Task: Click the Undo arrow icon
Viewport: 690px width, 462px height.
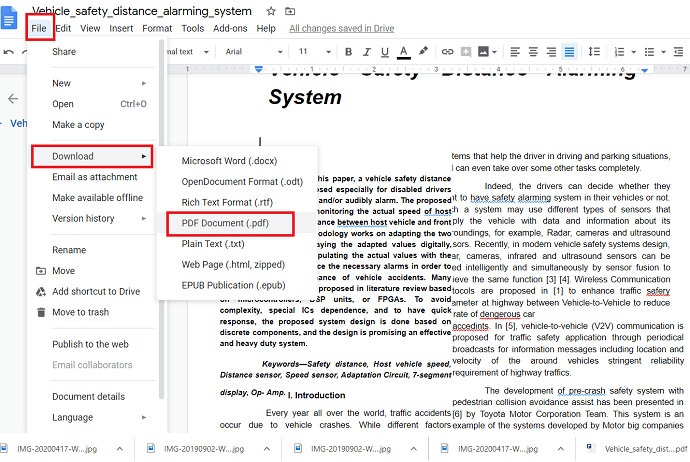Action: coord(8,52)
